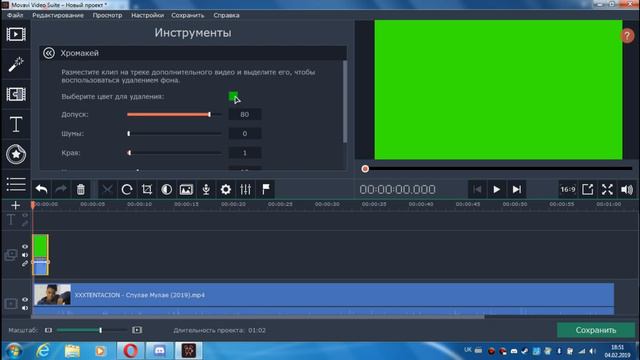Adjust the Края edges slider

coord(174,153)
